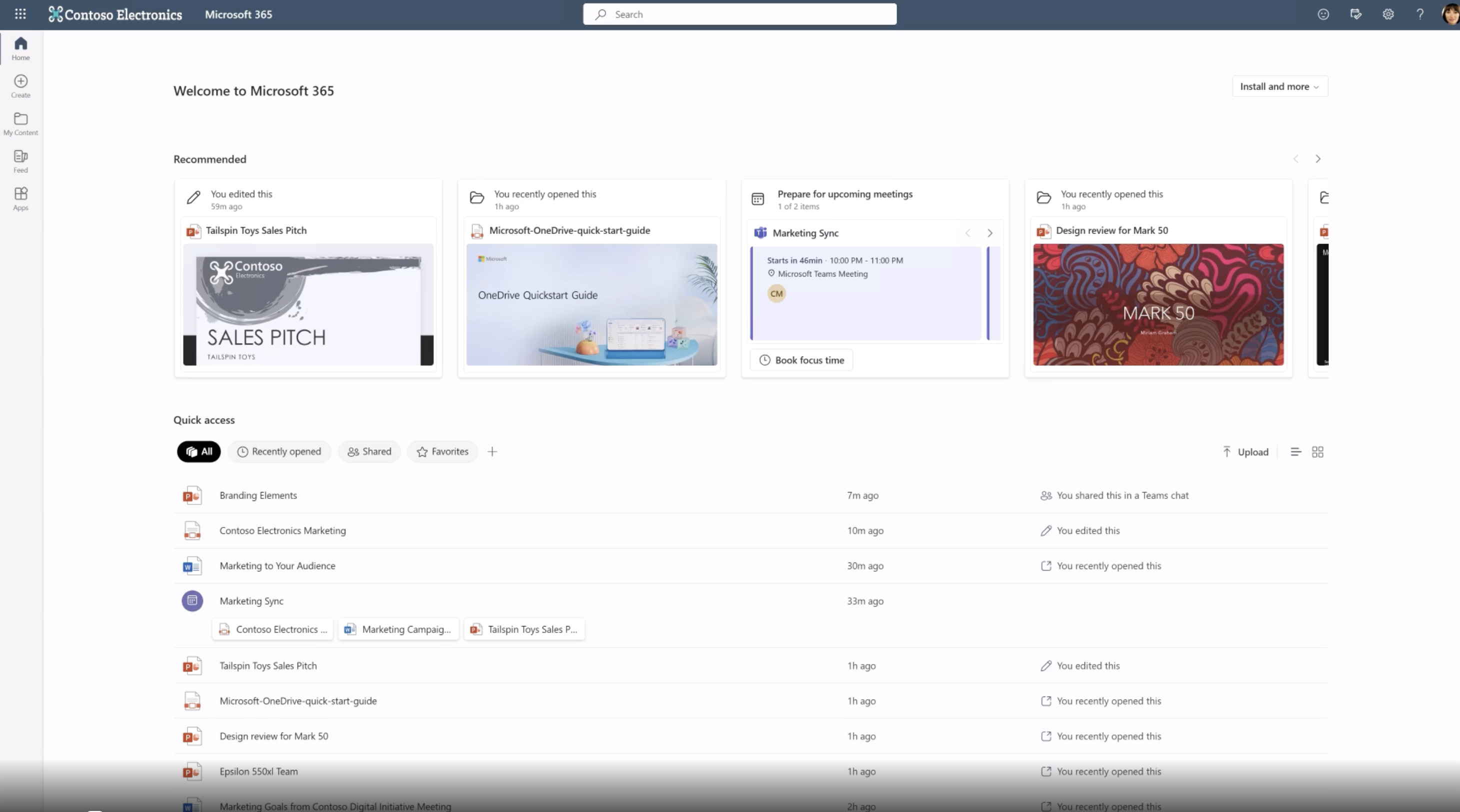
Task: Click the Contoso Electronics logo
Action: coord(115,14)
